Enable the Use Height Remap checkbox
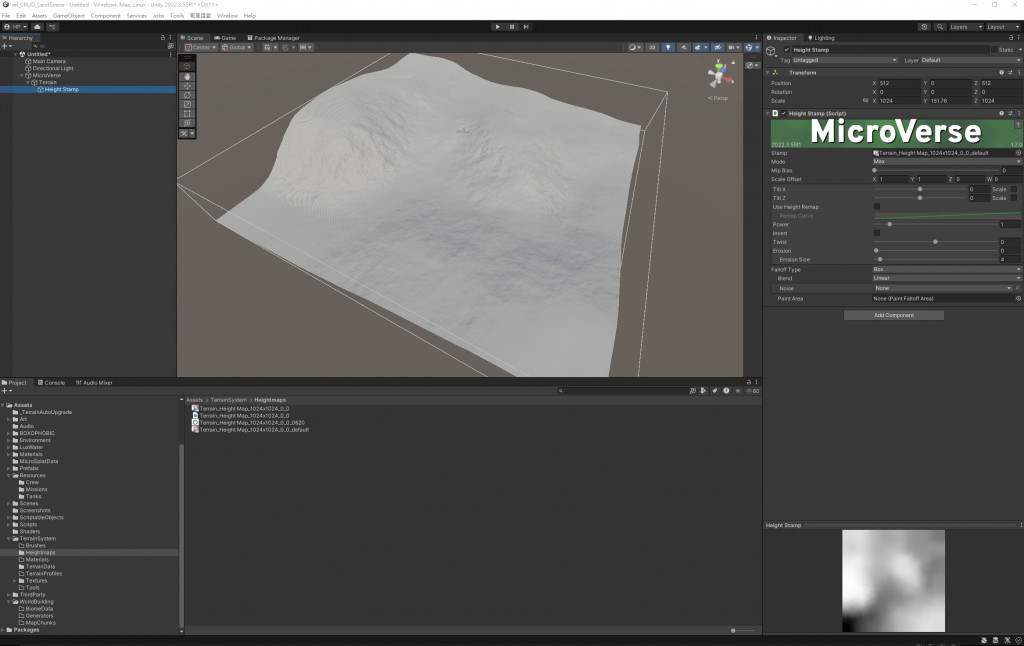 [877, 207]
